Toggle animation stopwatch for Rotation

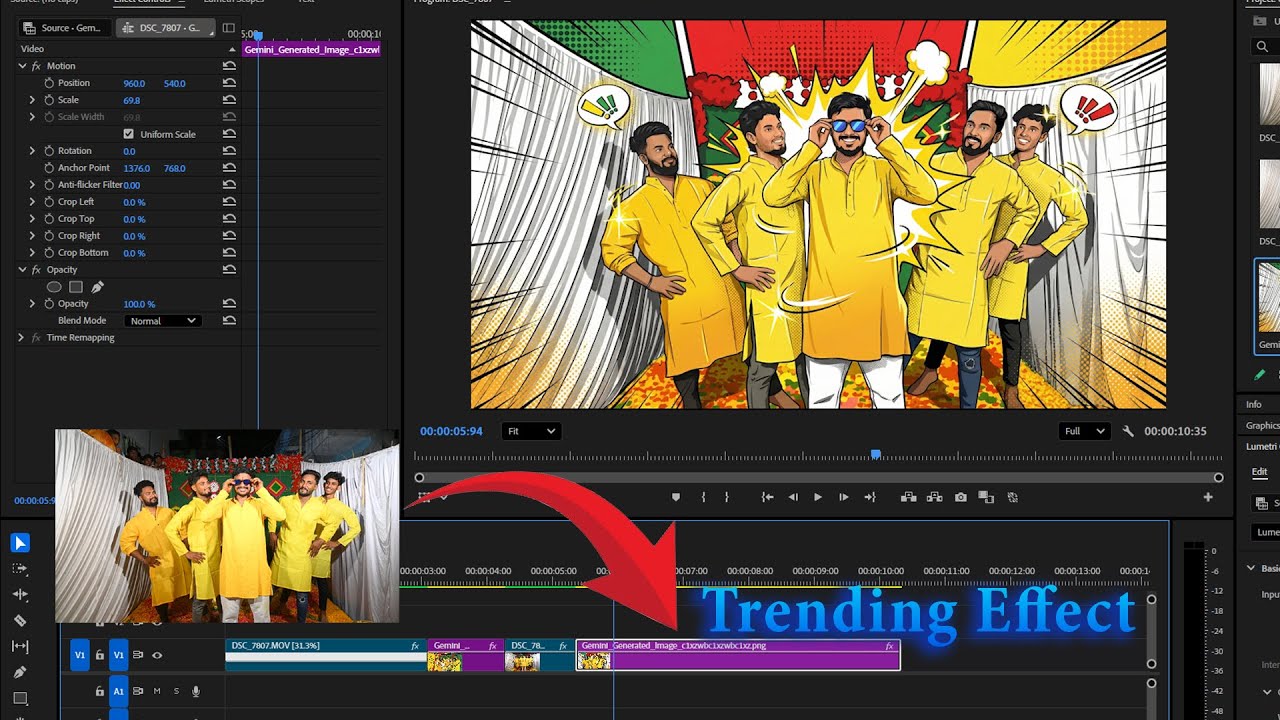click(x=49, y=151)
